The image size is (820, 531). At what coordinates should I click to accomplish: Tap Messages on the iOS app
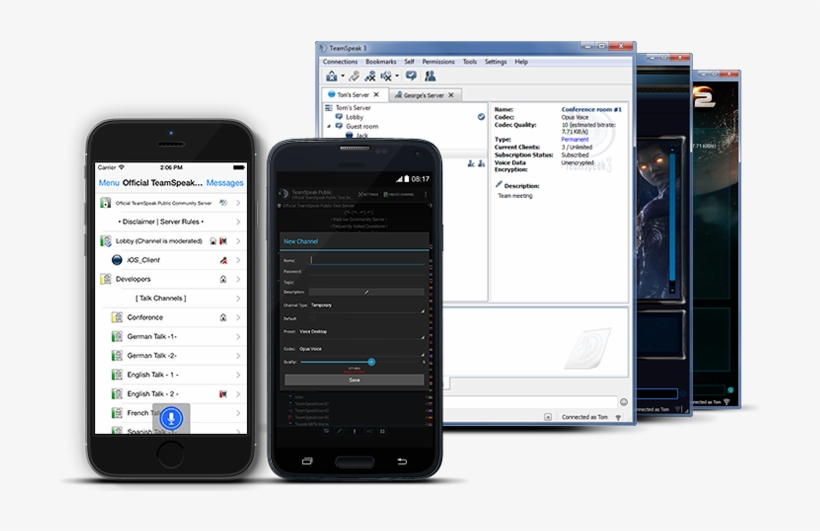click(225, 183)
